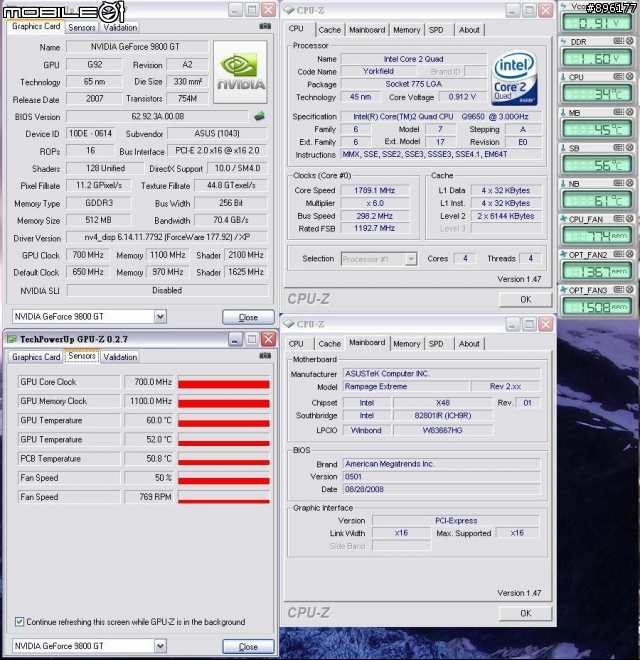Click the PCB Temperature red graph bar
640x660 pixels.
224,462
